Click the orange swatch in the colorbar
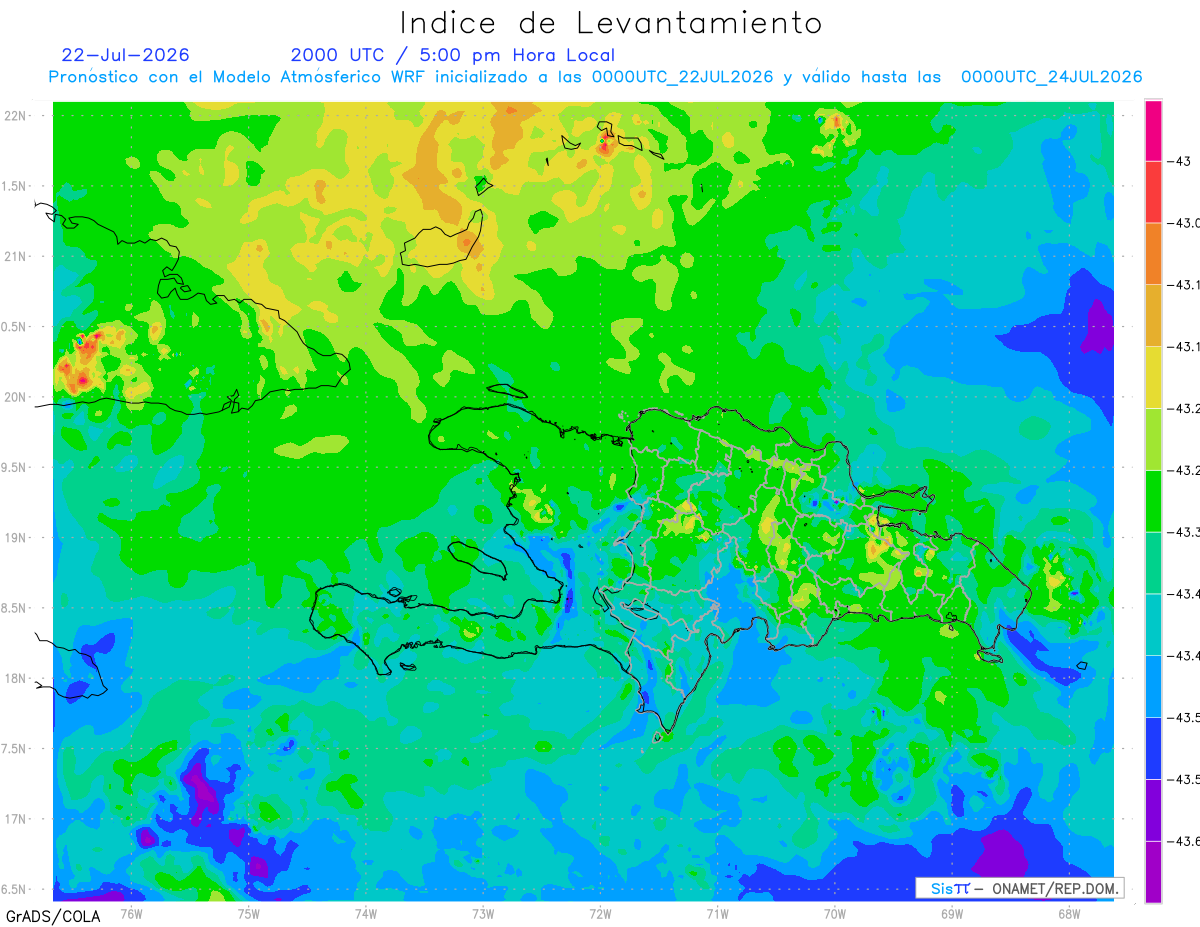 1153,254
